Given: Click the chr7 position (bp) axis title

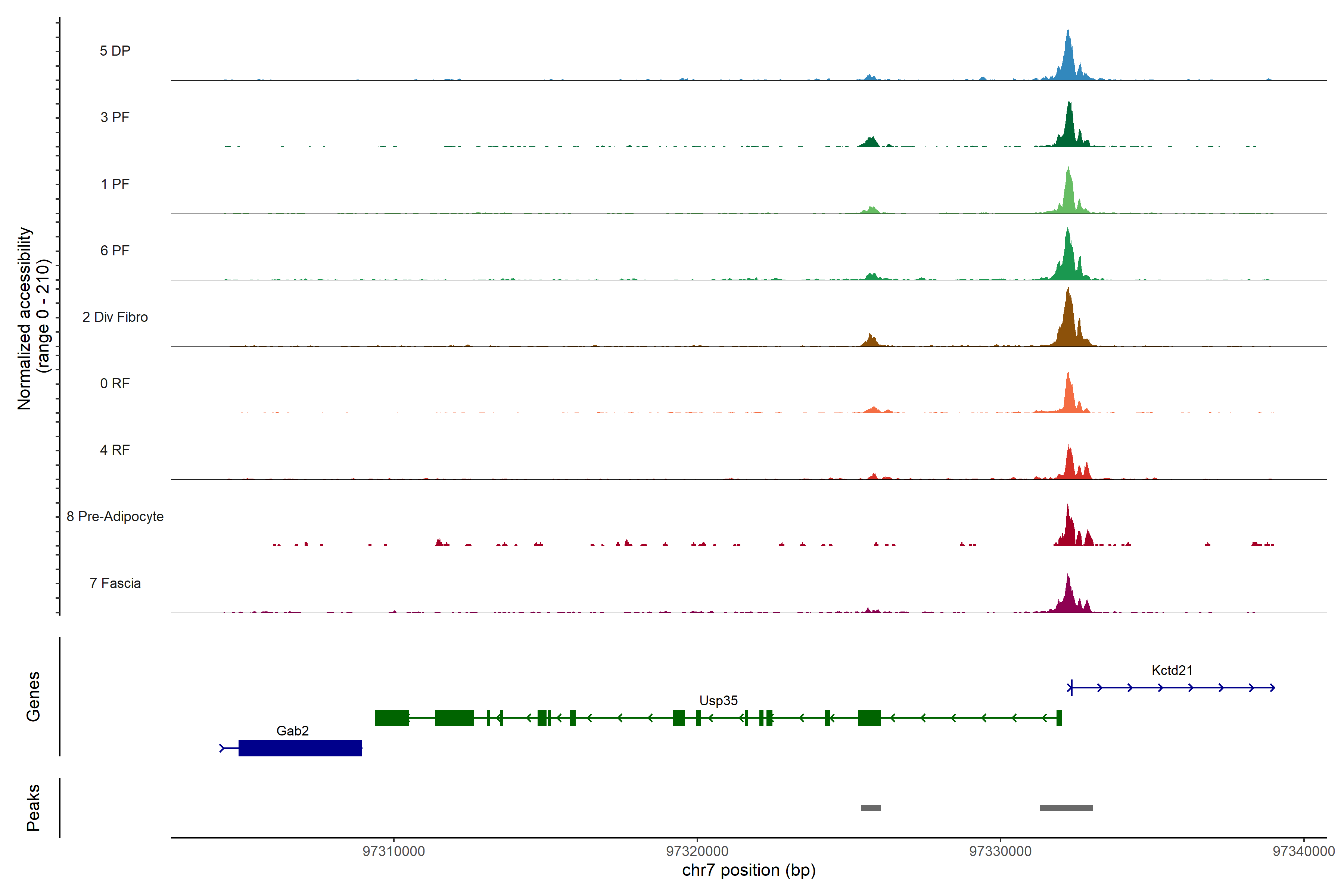Looking at the screenshot, I should click(x=749, y=870).
